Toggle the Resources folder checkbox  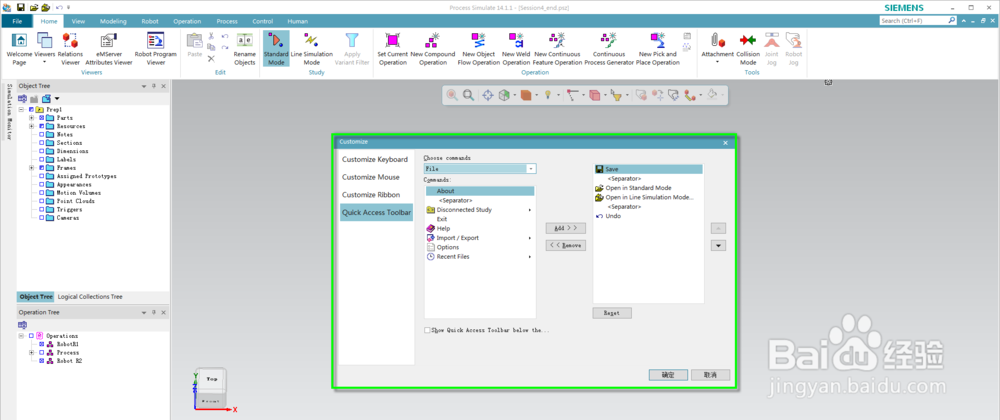pos(42,126)
